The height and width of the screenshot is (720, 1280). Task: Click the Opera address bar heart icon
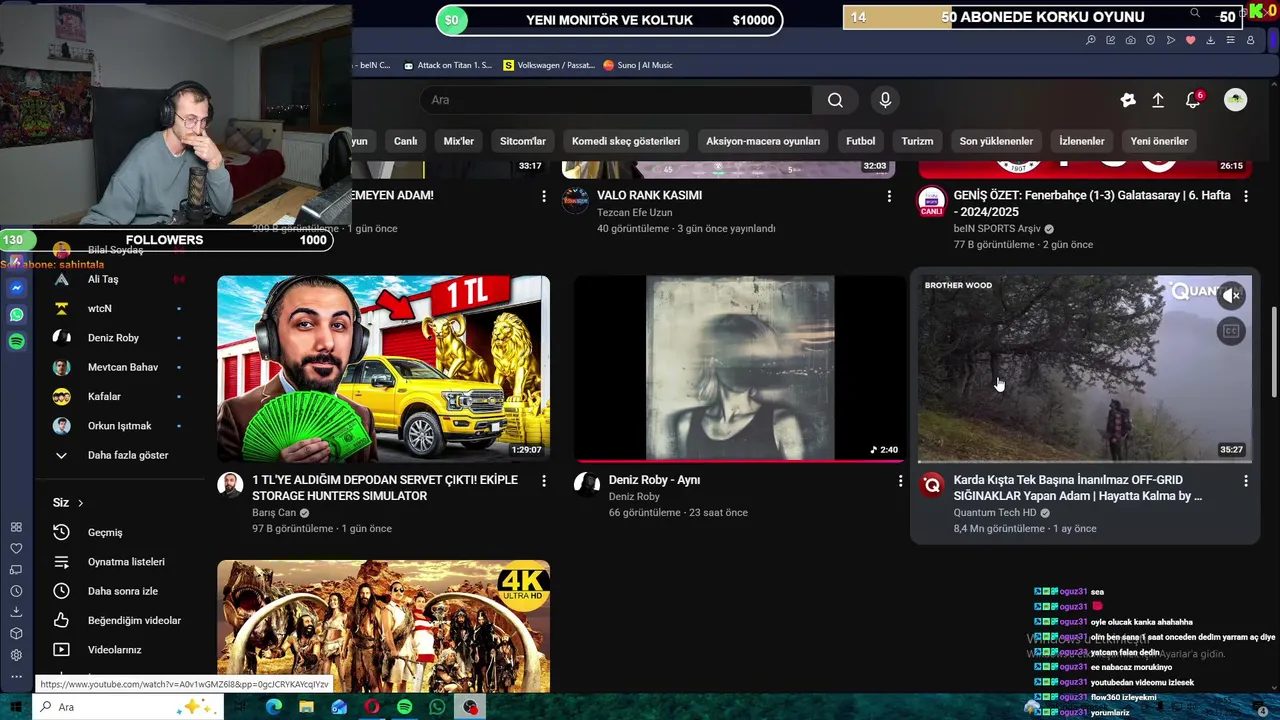(1190, 40)
